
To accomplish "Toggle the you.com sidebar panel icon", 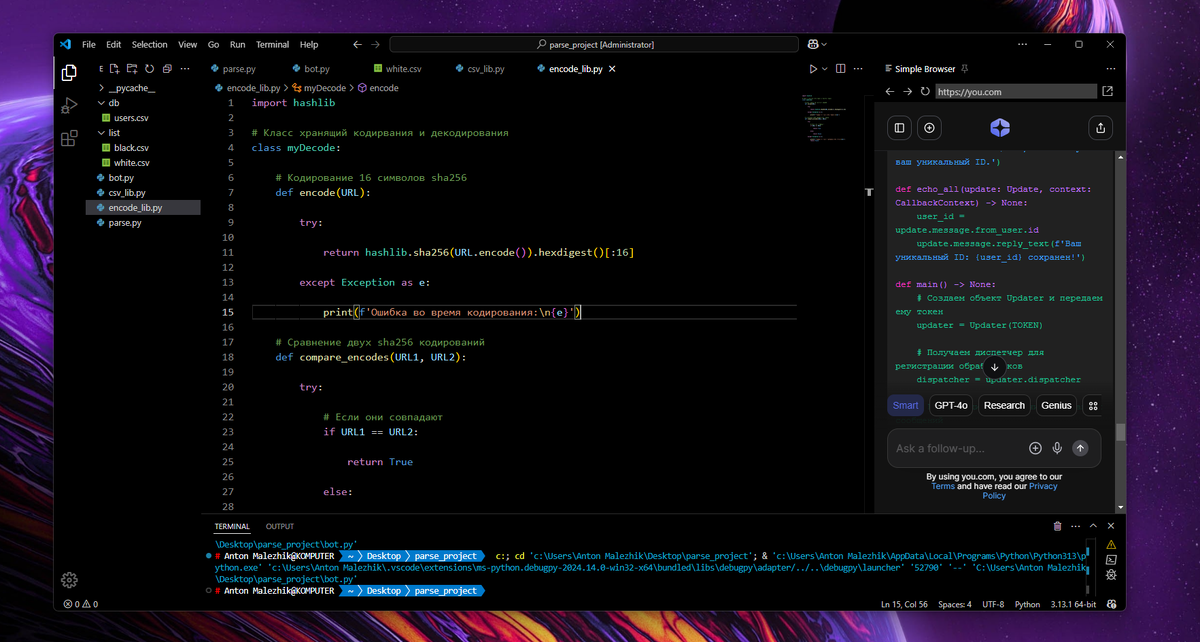I will (x=899, y=128).
